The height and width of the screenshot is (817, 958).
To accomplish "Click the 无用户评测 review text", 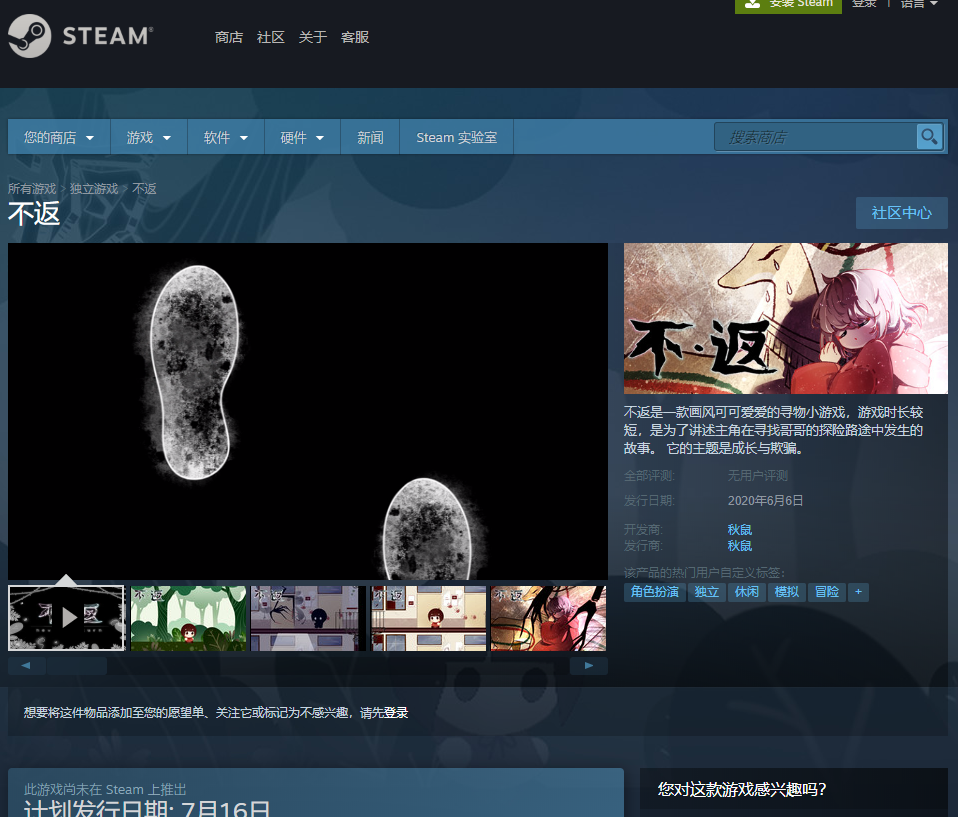I will (x=758, y=475).
